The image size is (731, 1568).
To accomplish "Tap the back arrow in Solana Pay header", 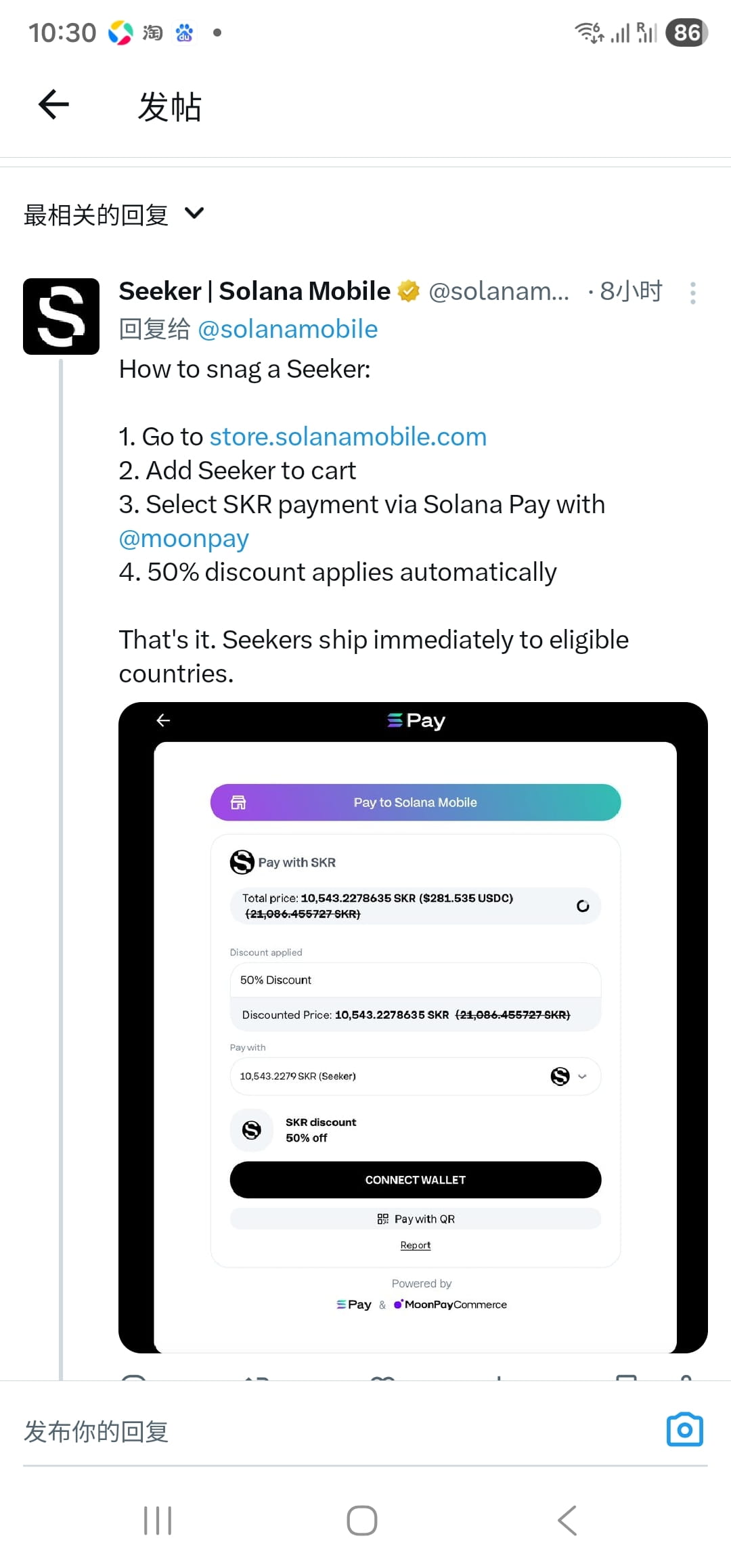I will (163, 720).
